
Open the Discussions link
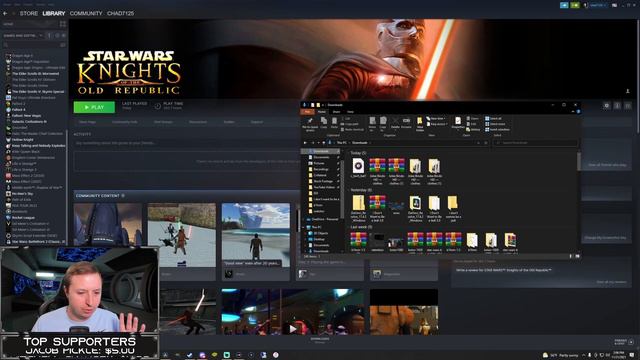(x=198, y=122)
